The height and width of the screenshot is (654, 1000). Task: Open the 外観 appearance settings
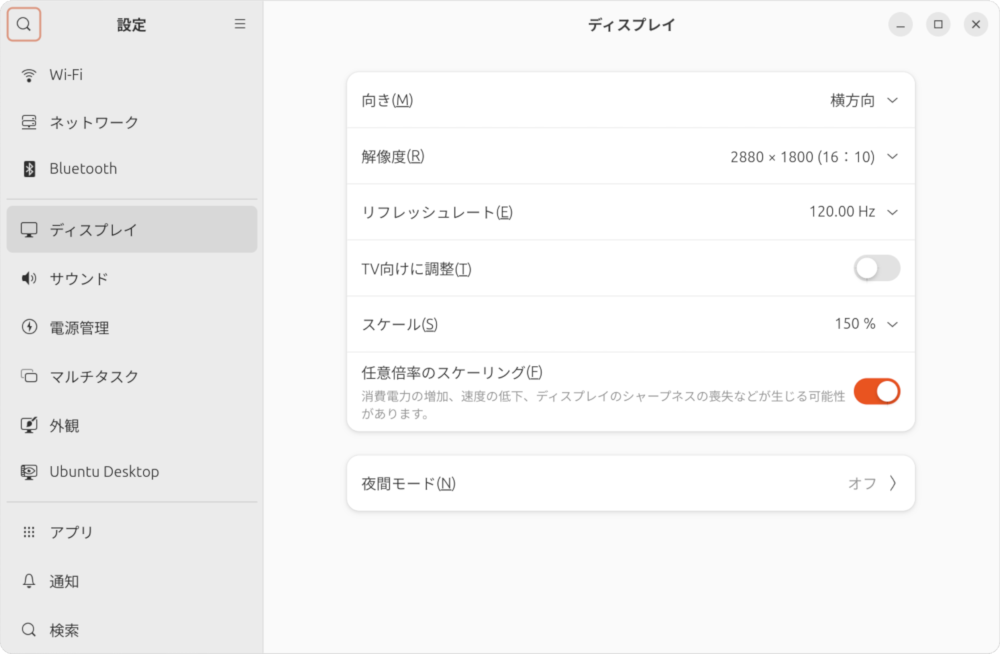click(27, 425)
